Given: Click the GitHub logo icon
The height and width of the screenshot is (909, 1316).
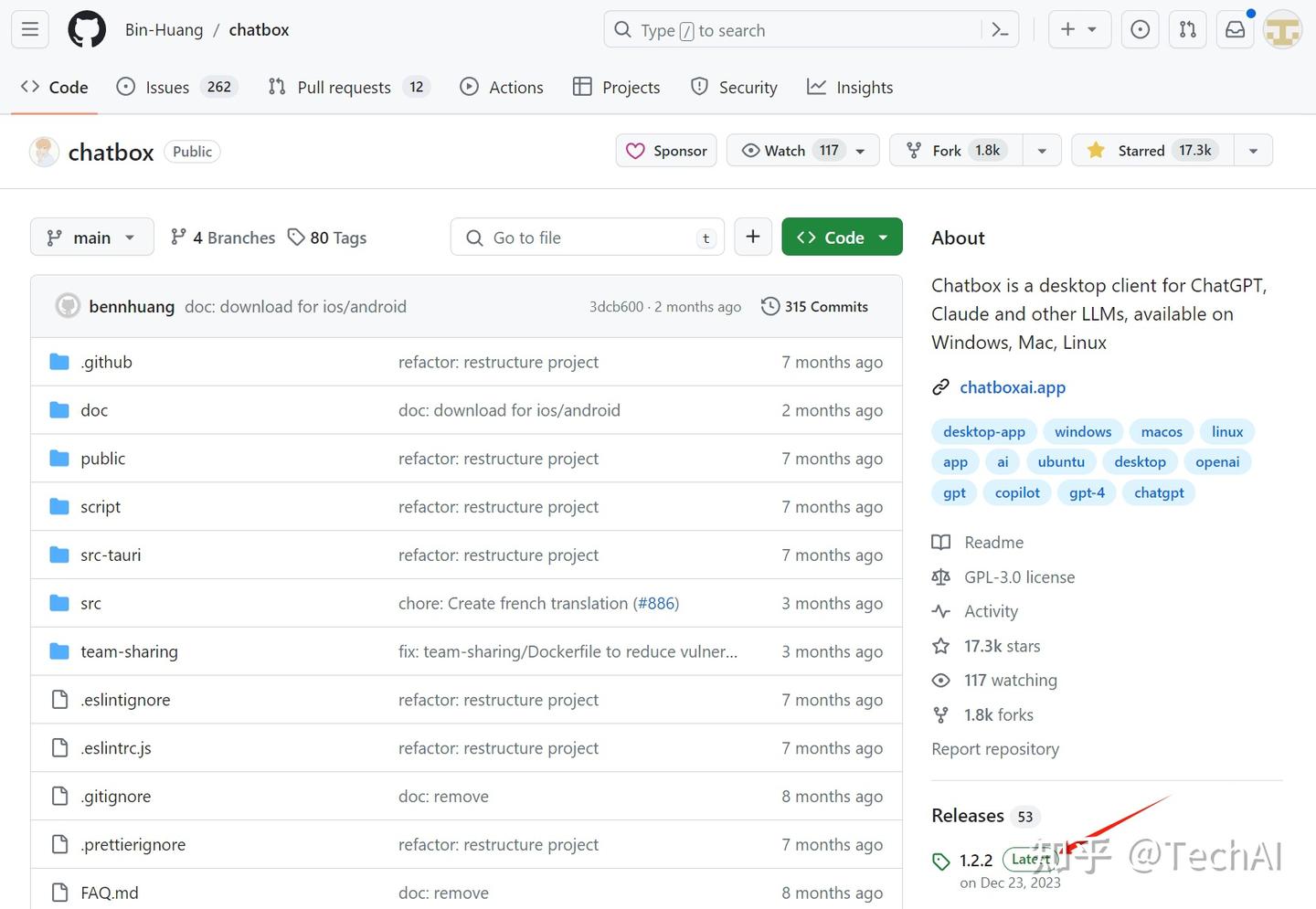Looking at the screenshot, I should [87, 30].
